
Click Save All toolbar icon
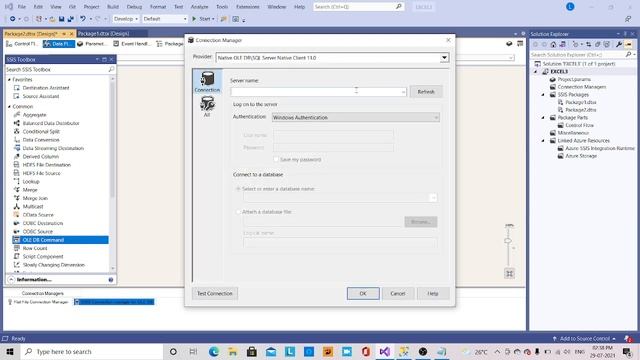coord(71,19)
